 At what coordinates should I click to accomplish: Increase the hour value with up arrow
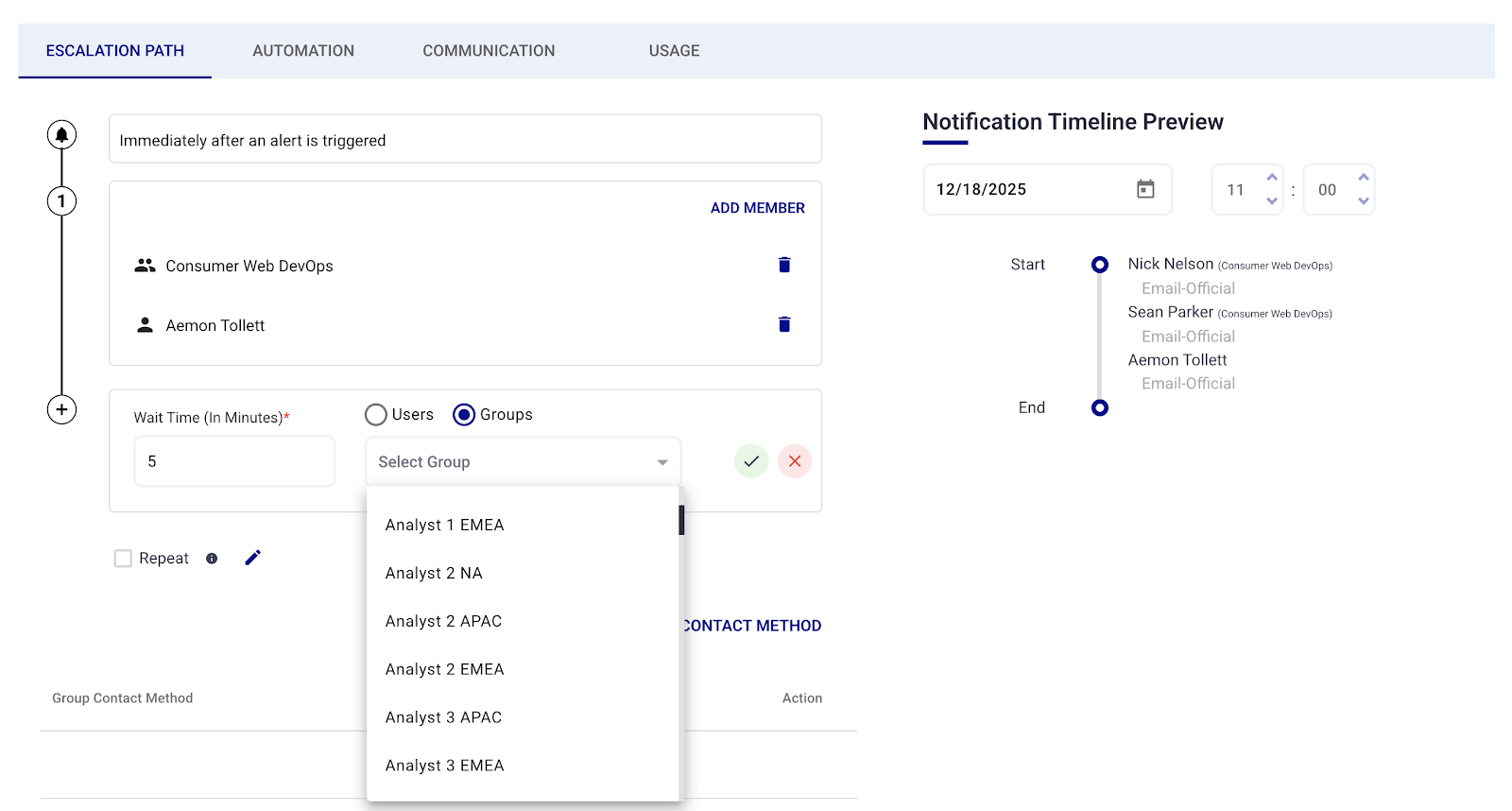[x=1272, y=178]
